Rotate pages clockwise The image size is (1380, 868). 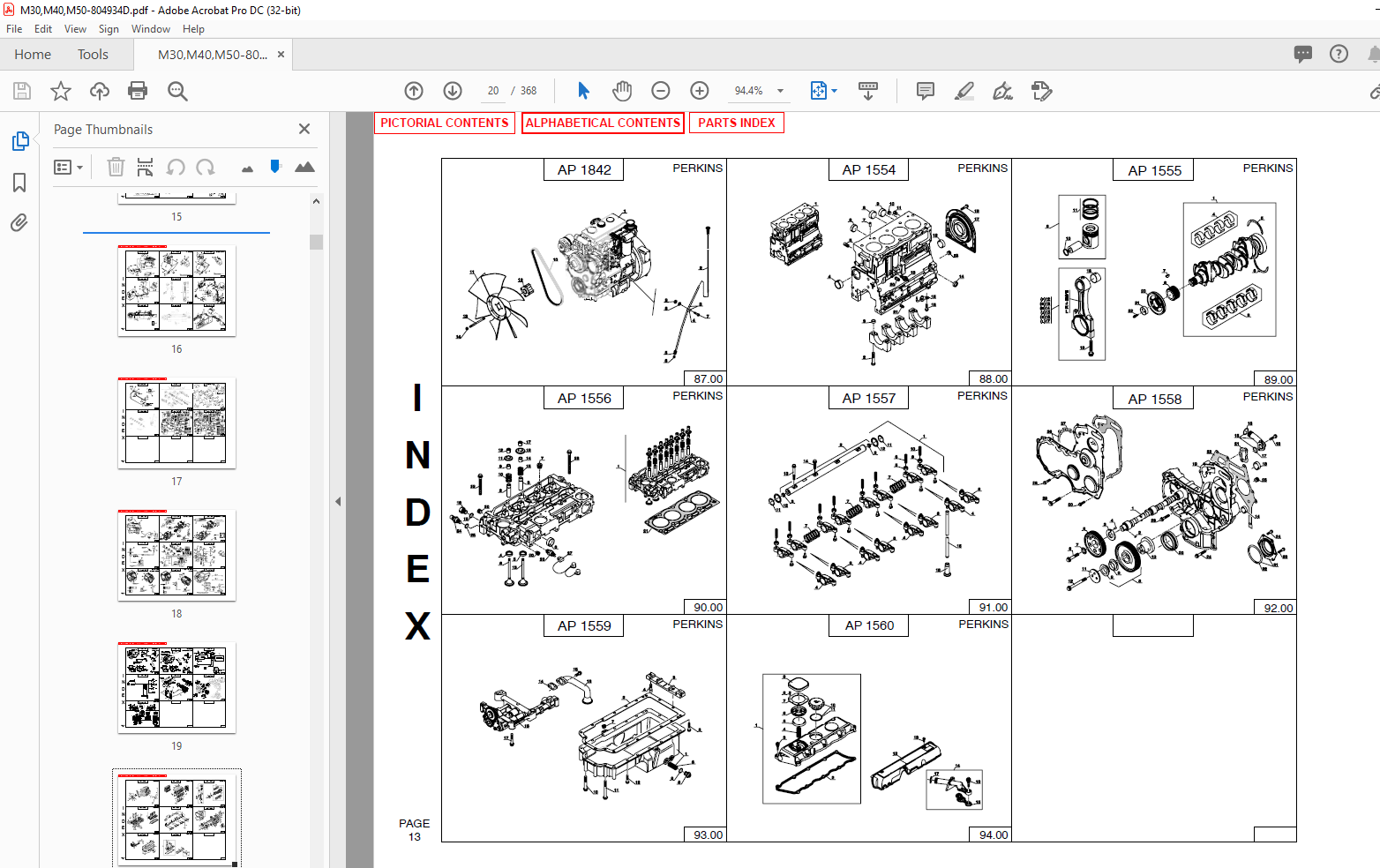(206, 167)
